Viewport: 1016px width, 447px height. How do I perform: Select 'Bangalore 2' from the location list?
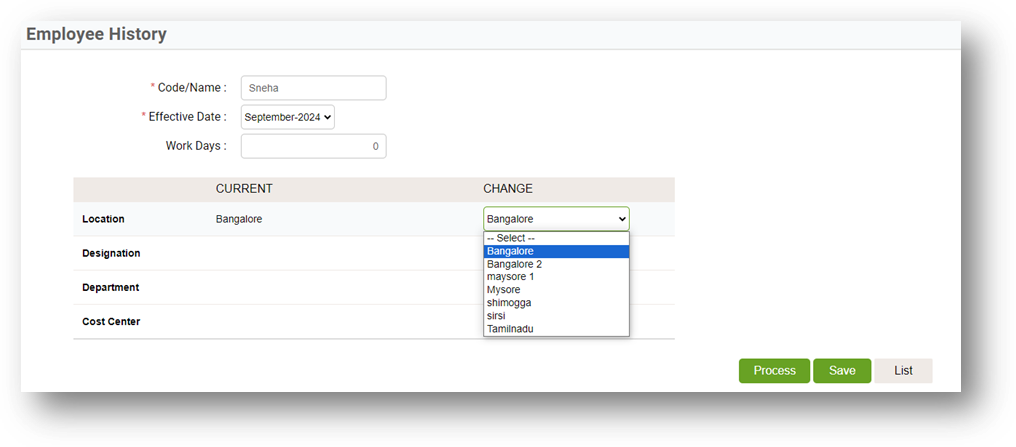pos(556,264)
